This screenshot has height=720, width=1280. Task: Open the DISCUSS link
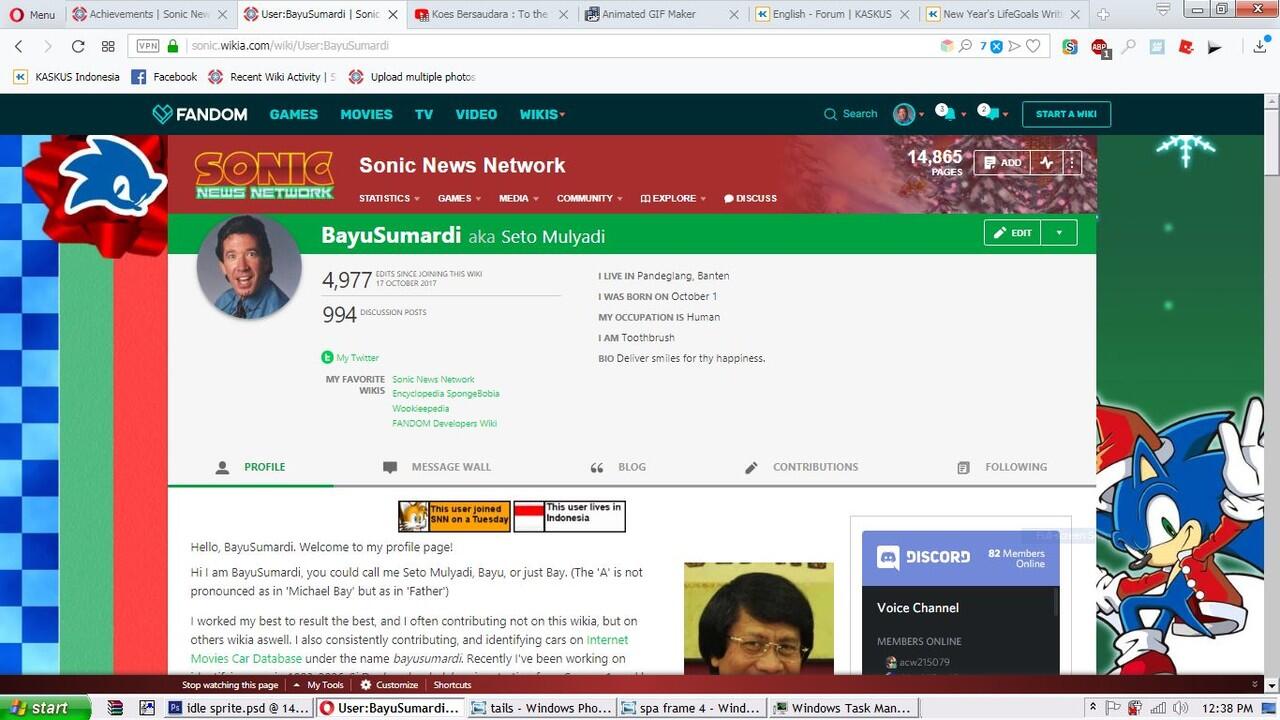[750, 198]
